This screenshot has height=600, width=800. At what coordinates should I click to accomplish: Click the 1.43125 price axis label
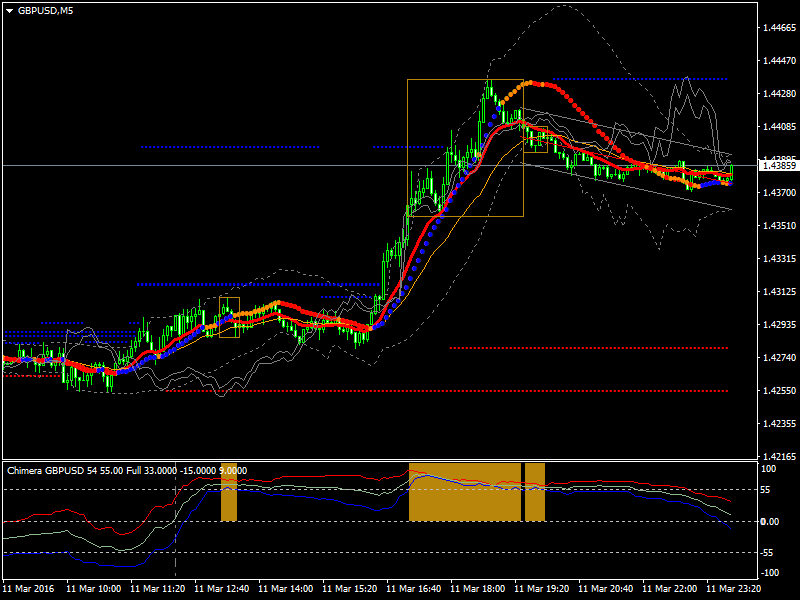[x=779, y=292]
